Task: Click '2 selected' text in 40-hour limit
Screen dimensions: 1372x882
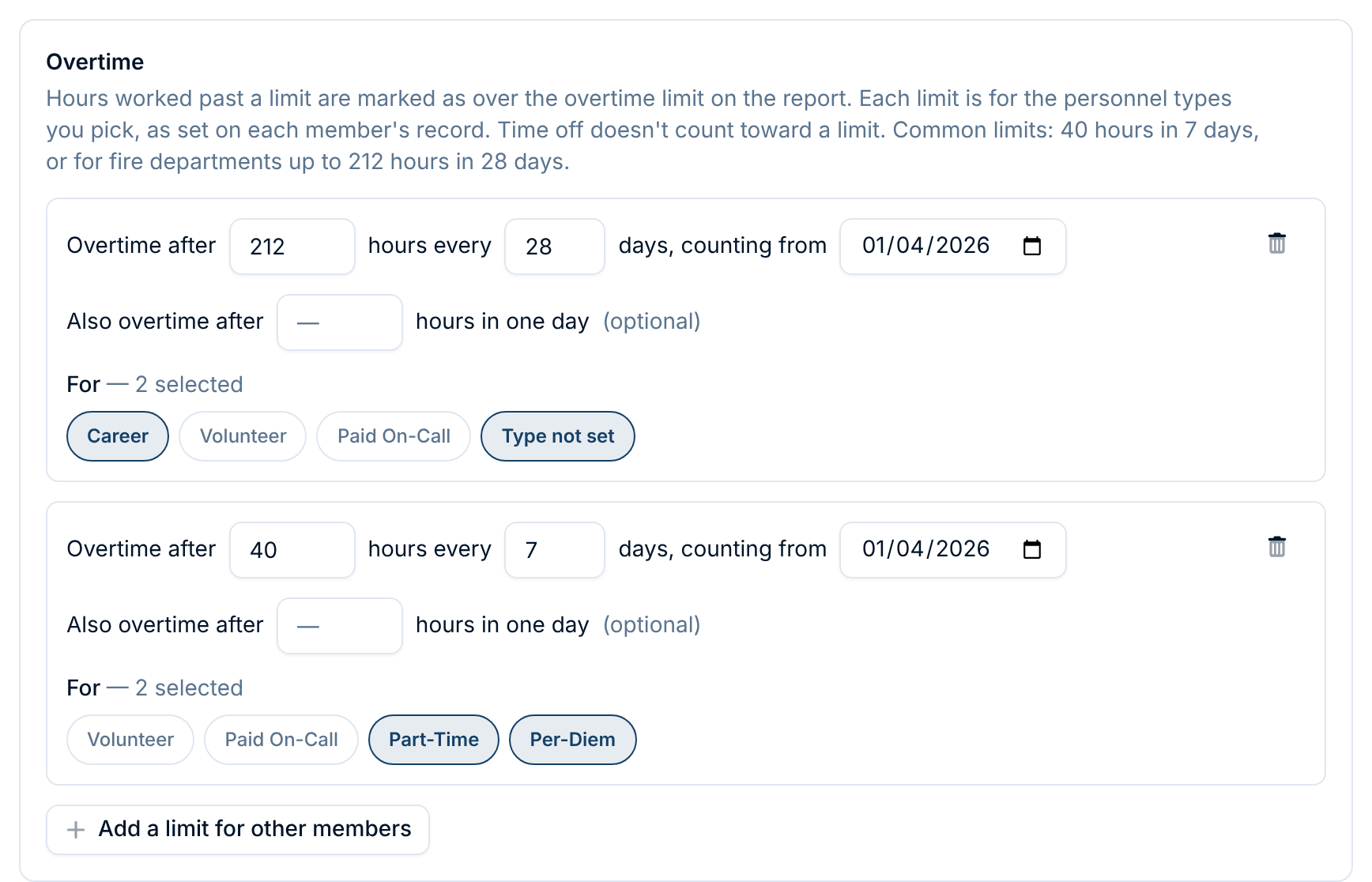Action: tap(189, 688)
